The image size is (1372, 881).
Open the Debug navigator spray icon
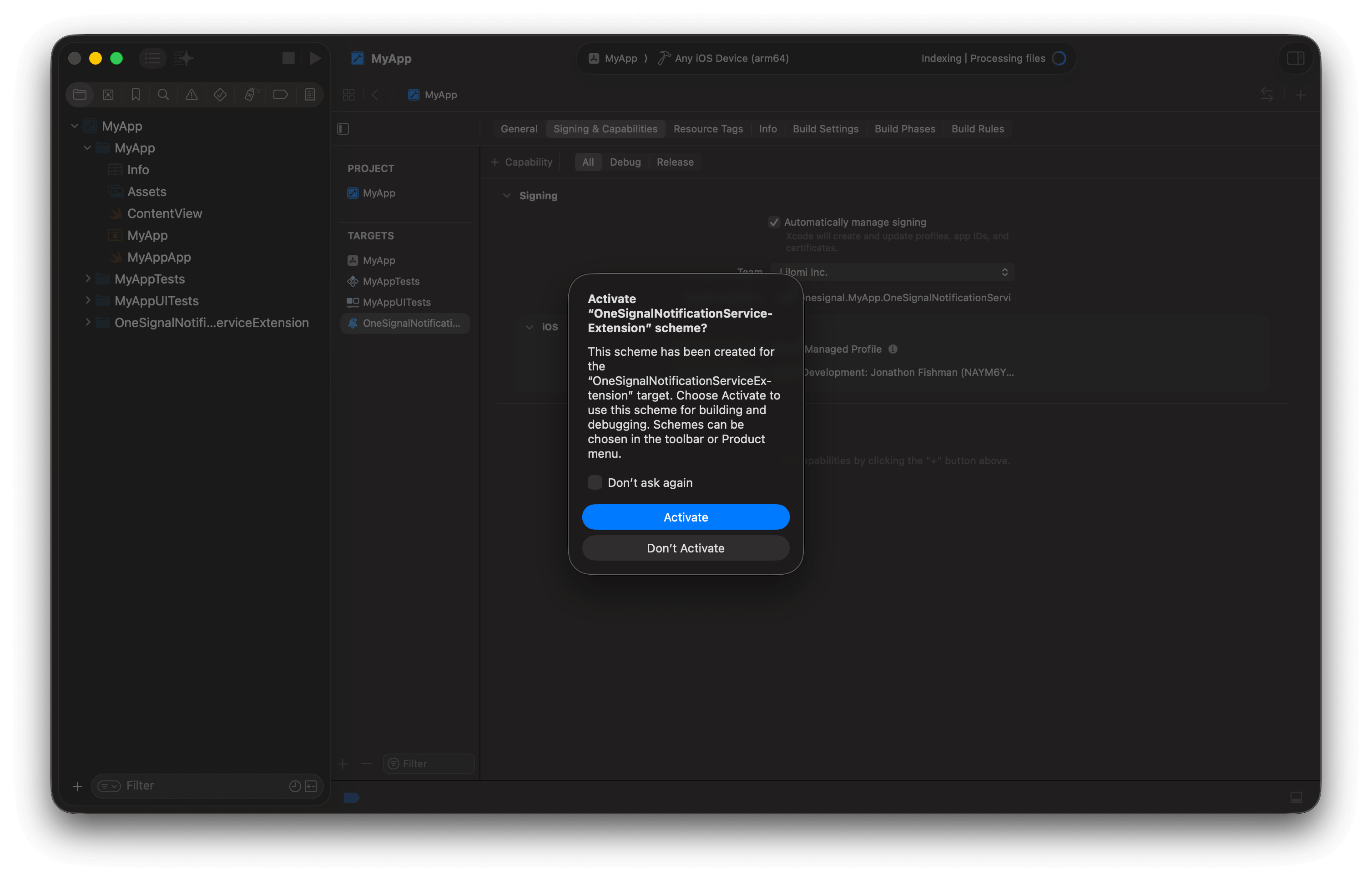(x=251, y=94)
